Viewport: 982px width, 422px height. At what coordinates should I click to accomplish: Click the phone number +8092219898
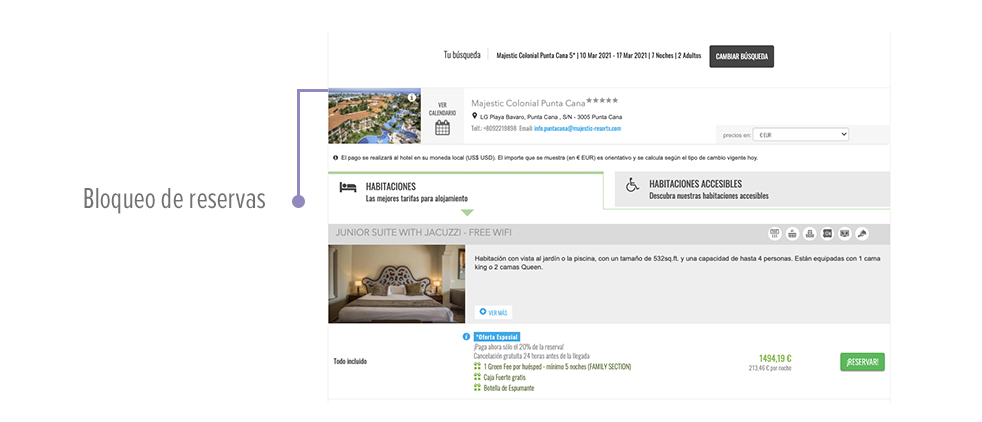500,128
